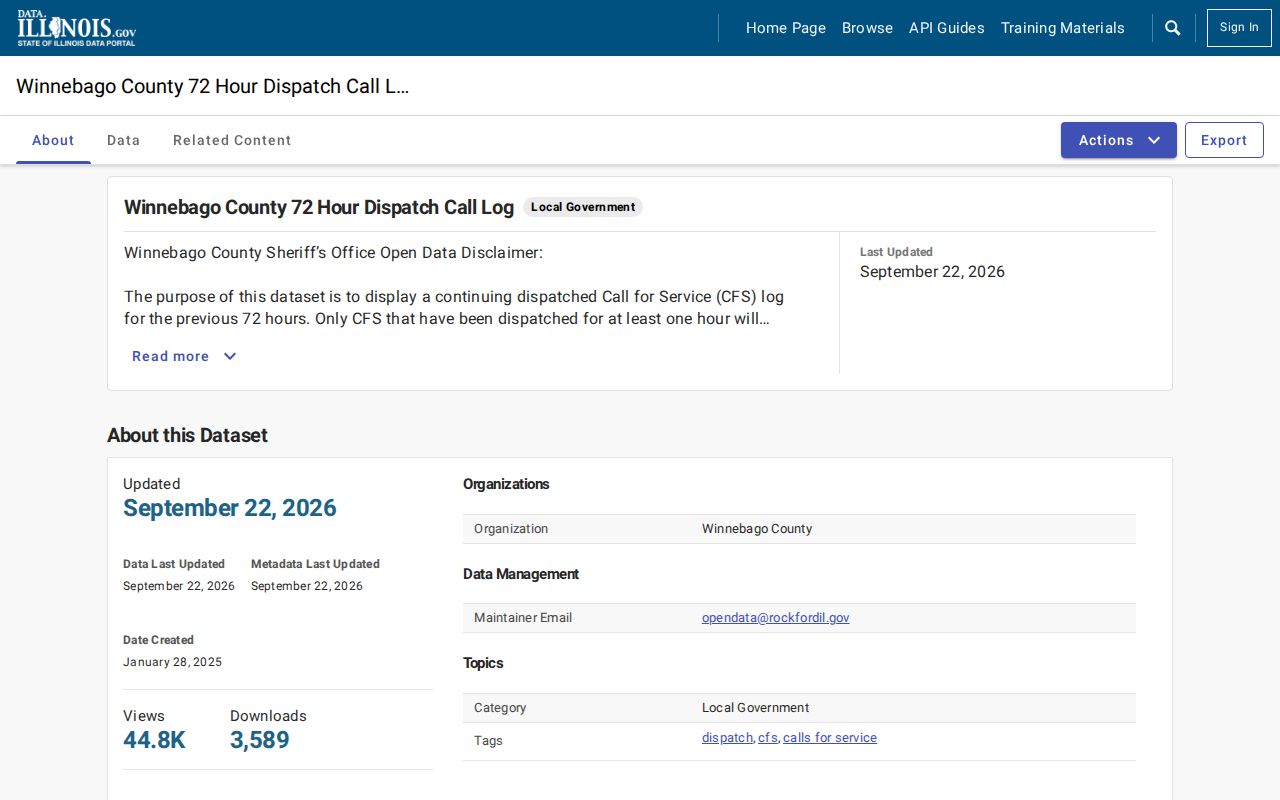Follow the dispatch tag link

click(x=727, y=738)
